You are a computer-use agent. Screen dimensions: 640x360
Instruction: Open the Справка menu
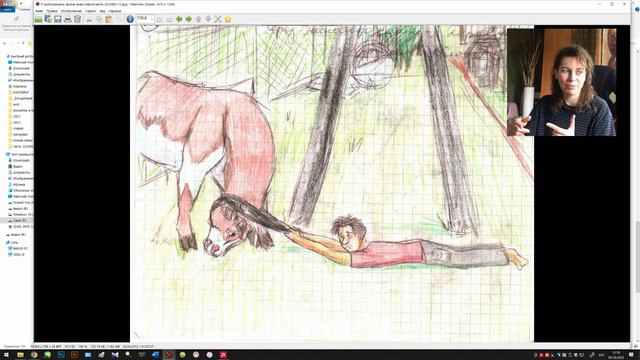point(115,11)
